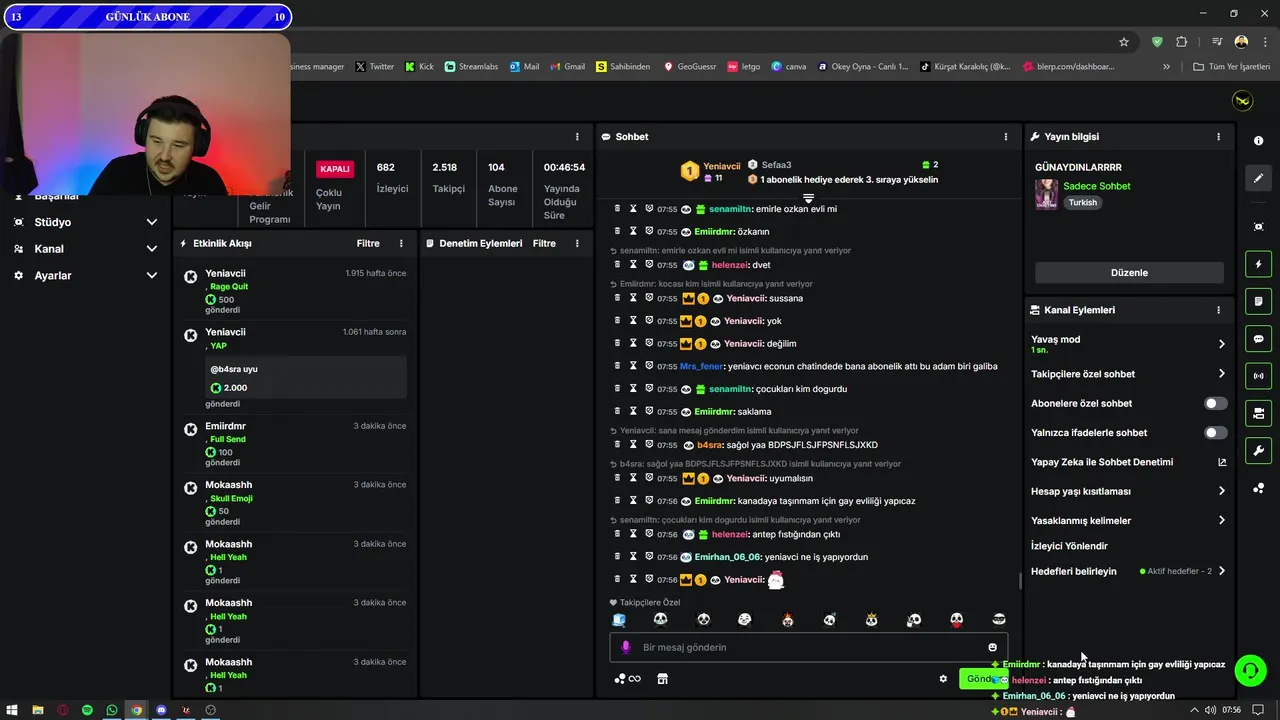Toggle the broadcast signal panel icon
Image resolution: width=1280 pixels, height=720 pixels.
click(1258, 376)
